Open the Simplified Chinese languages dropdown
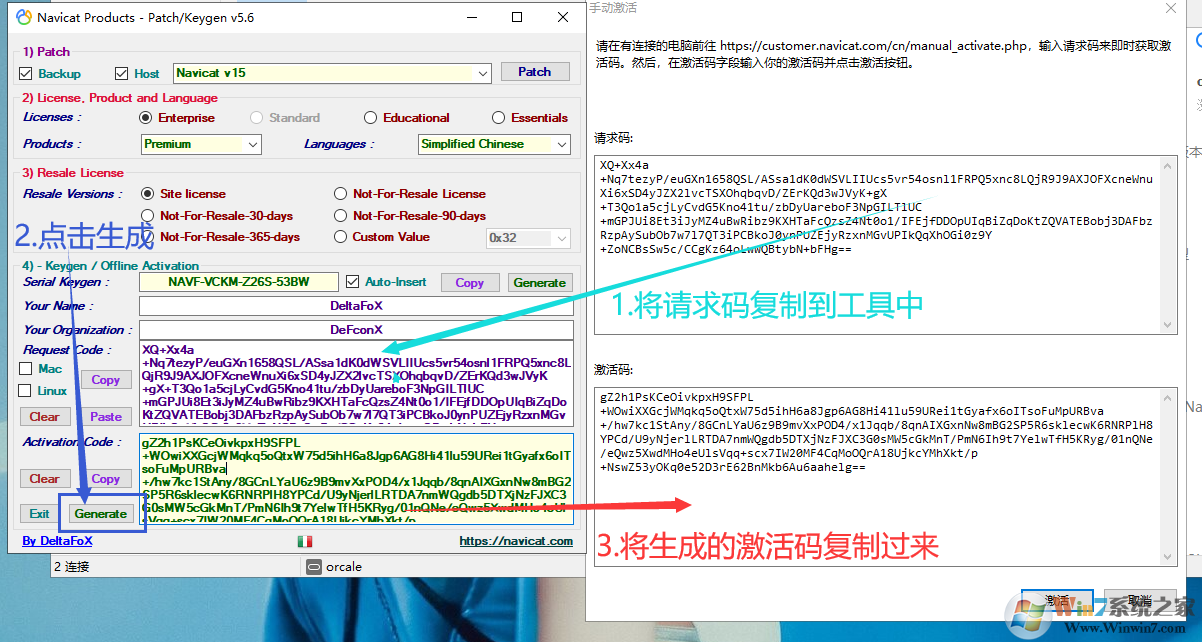Image resolution: width=1202 pixels, height=642 pixels. click(561, 144)
